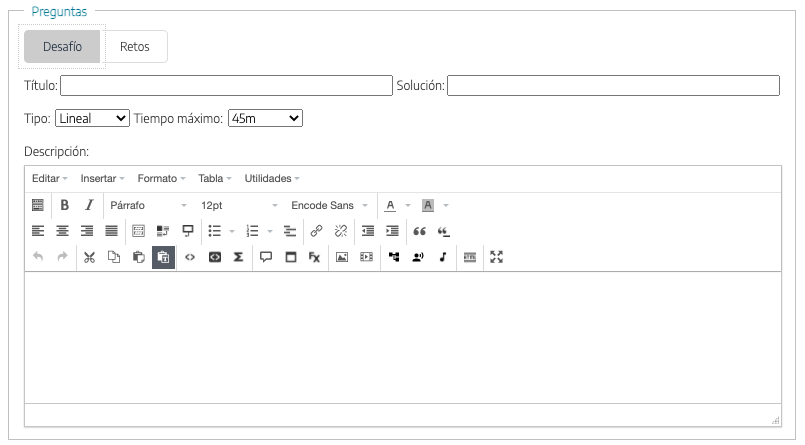Image resolution: width=805 pixels, height=445 pixels.
Task: Switch to the Retos tab
Action: [135, 47]
